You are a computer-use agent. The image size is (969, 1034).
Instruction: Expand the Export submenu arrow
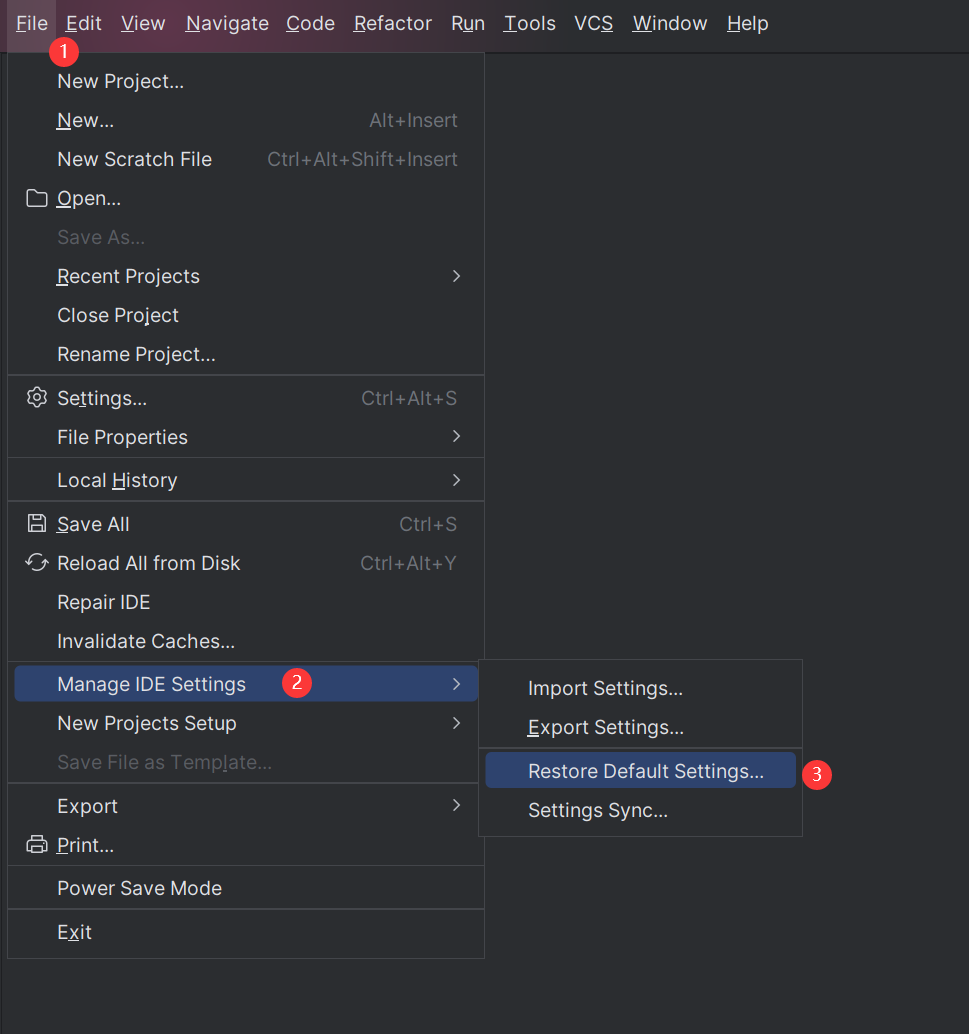tap(456, 806)
